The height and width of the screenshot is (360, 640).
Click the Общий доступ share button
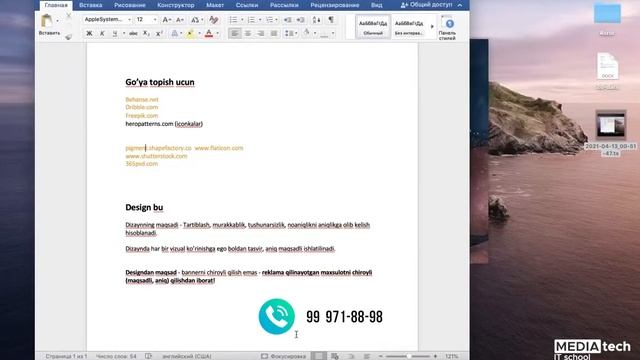click(427, 5)
